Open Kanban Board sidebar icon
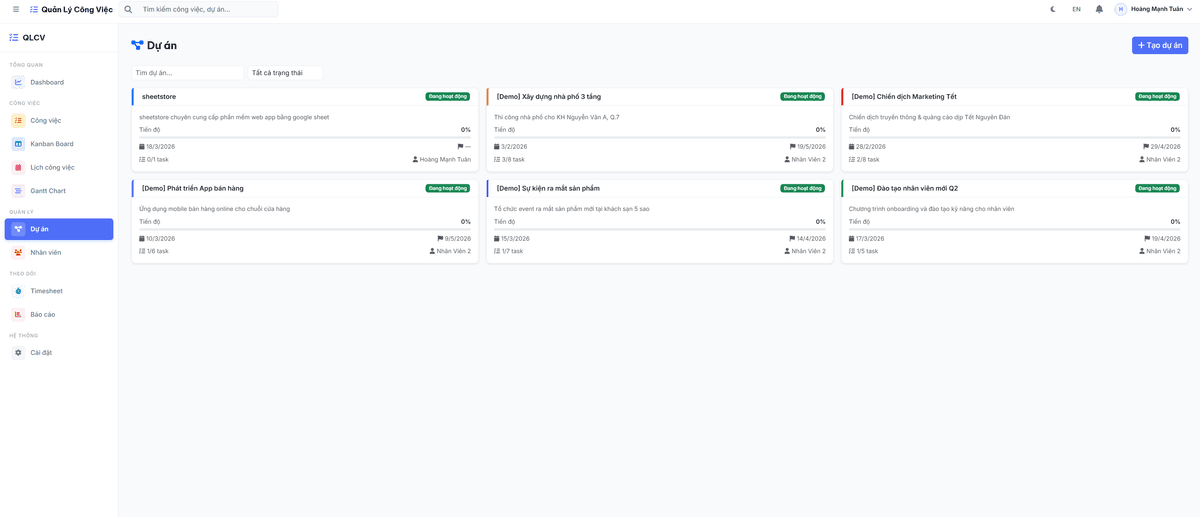Screen dimensions: 1200x517 (18, 144)
